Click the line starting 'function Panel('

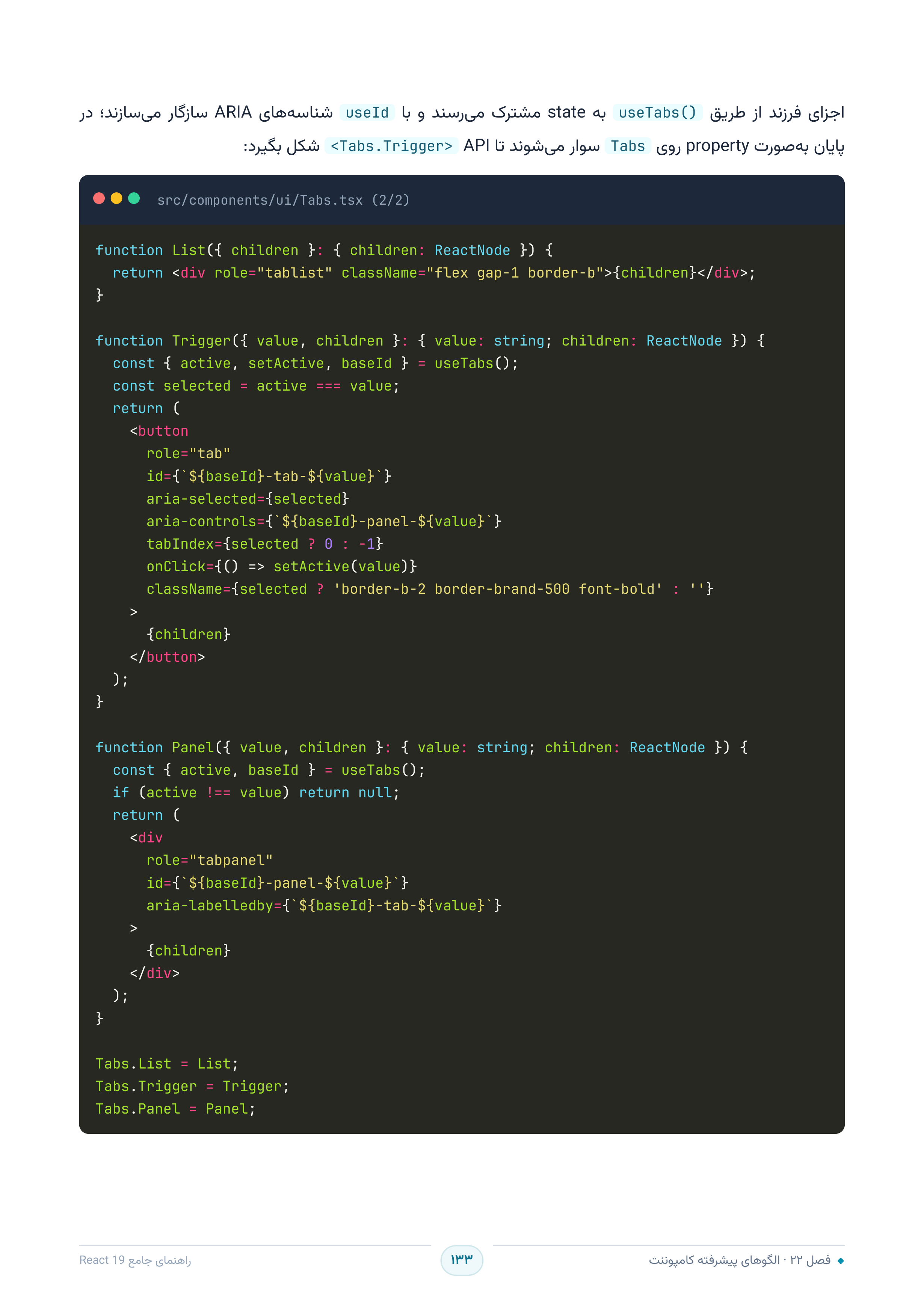pos(421,747)
